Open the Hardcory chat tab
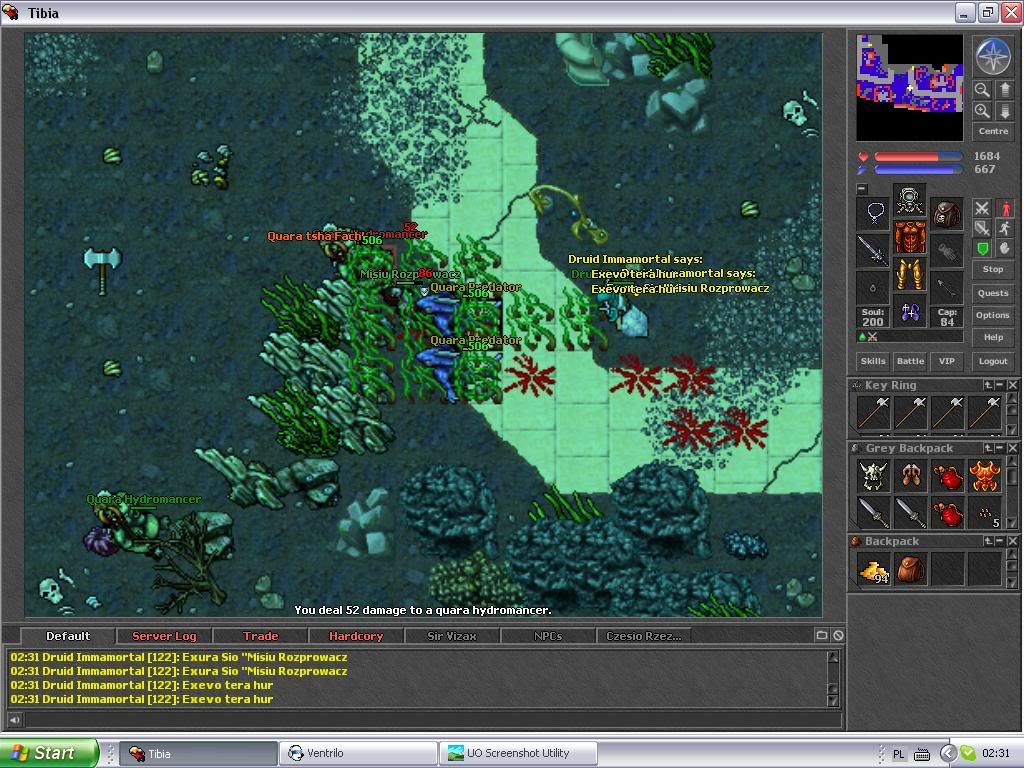 click(x=356, y=635)
